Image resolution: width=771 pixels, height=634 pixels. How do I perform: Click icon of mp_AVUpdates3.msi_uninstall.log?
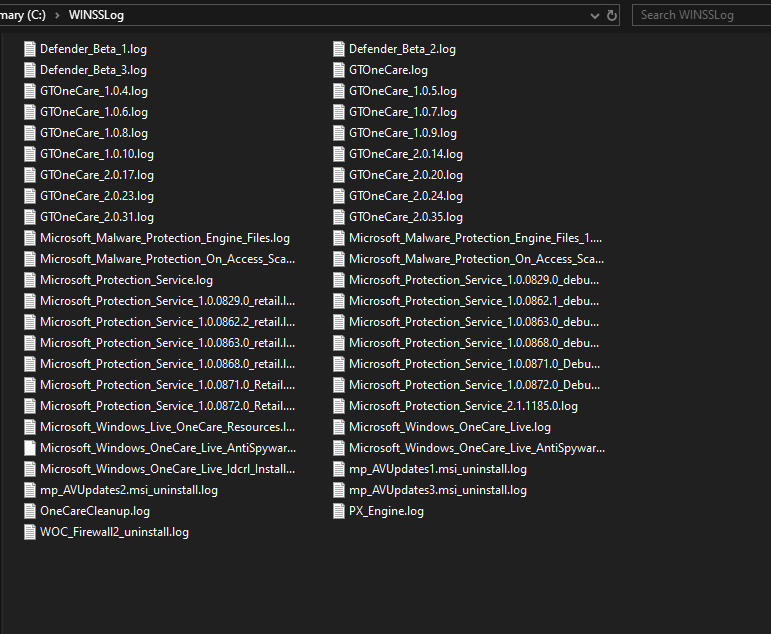point(339,490)
